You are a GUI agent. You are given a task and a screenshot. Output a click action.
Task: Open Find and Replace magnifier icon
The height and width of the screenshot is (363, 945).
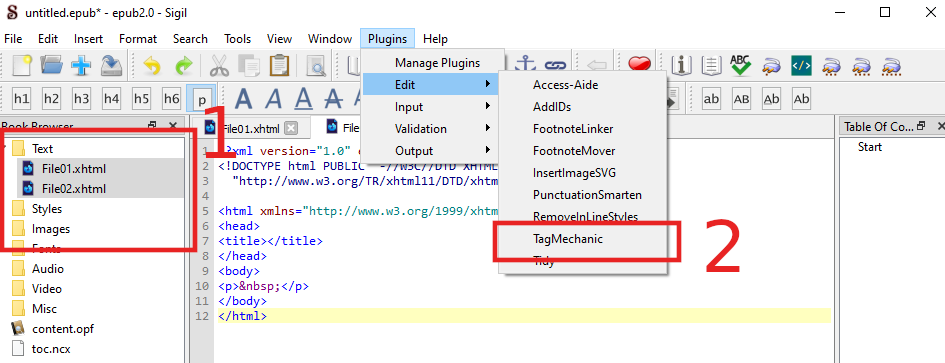pyautogui.click(x=315, y=65)
